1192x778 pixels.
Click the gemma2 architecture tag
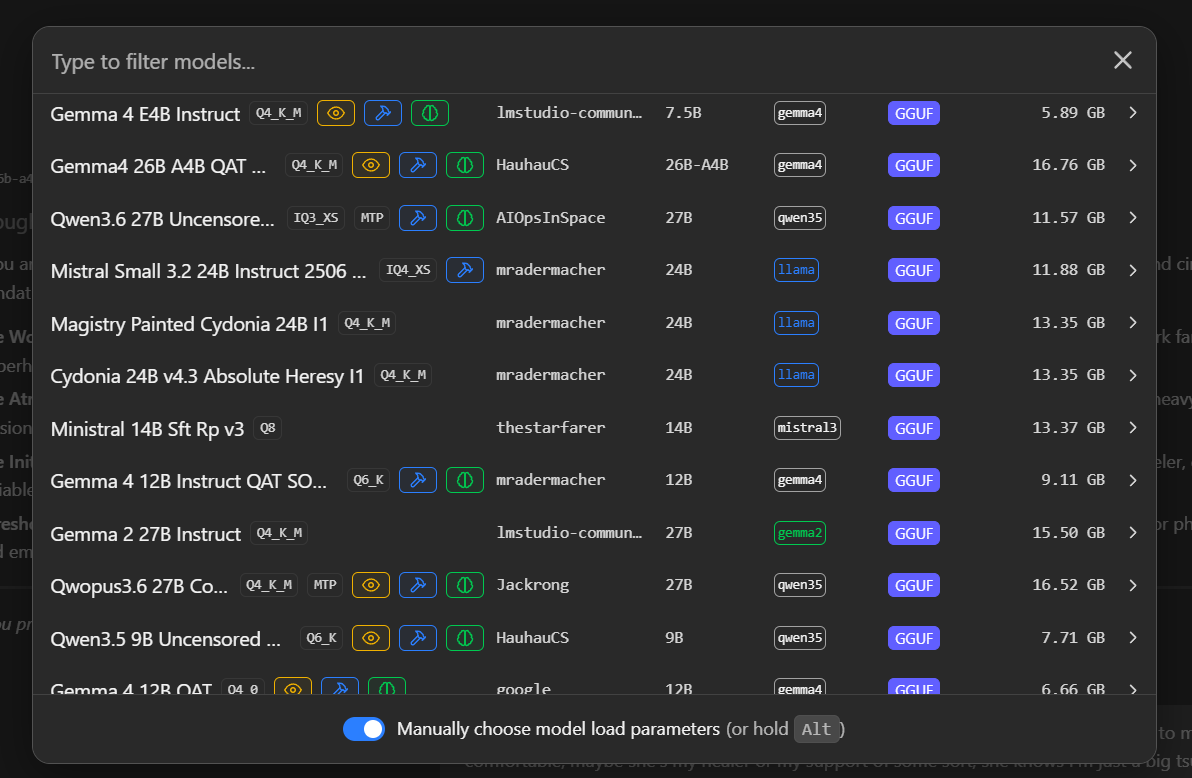pos(800,533)
